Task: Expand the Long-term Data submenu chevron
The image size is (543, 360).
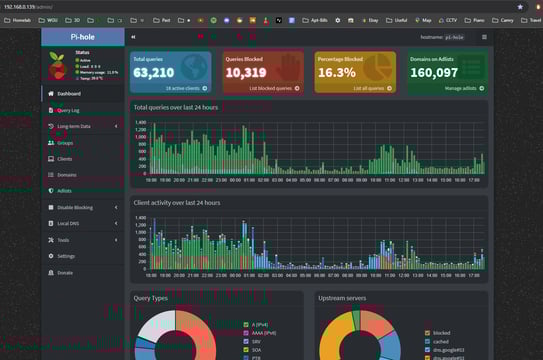Action: [116, 126]
